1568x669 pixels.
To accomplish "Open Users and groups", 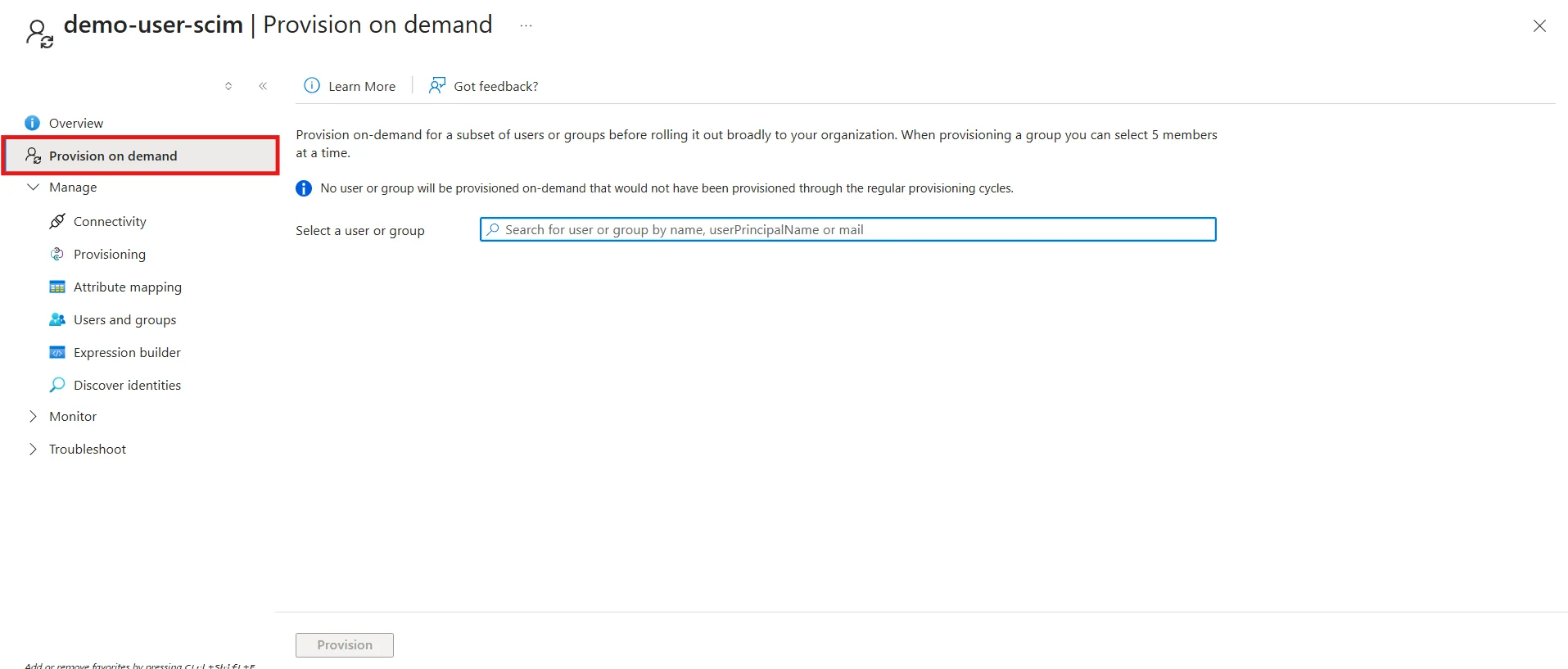I will click(125, 319).
